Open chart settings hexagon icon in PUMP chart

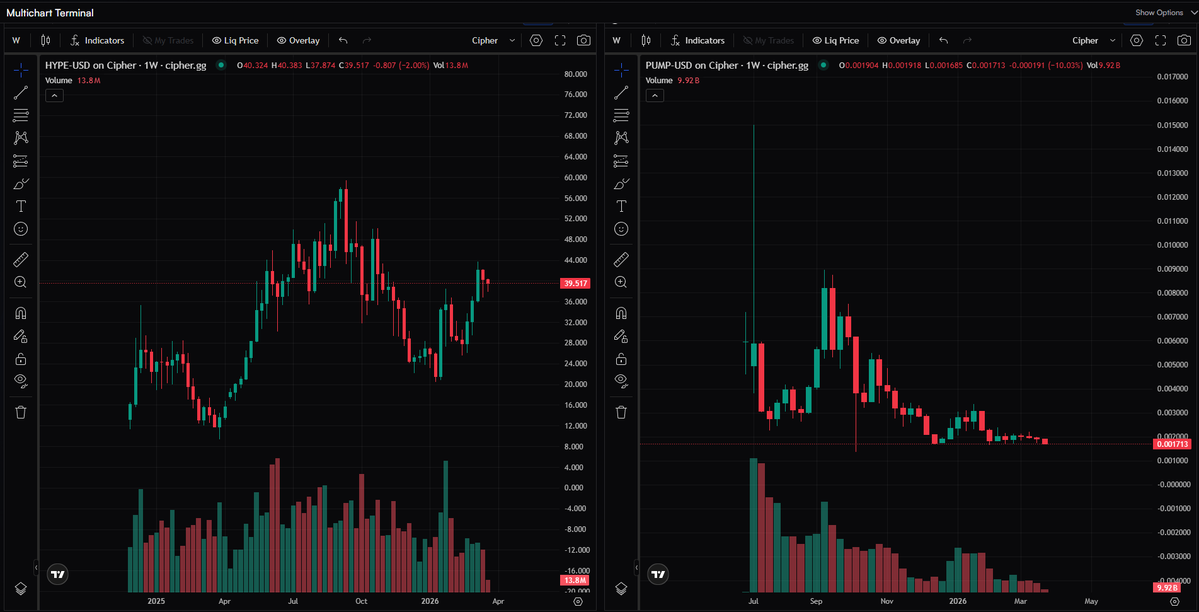(1136, 41)
